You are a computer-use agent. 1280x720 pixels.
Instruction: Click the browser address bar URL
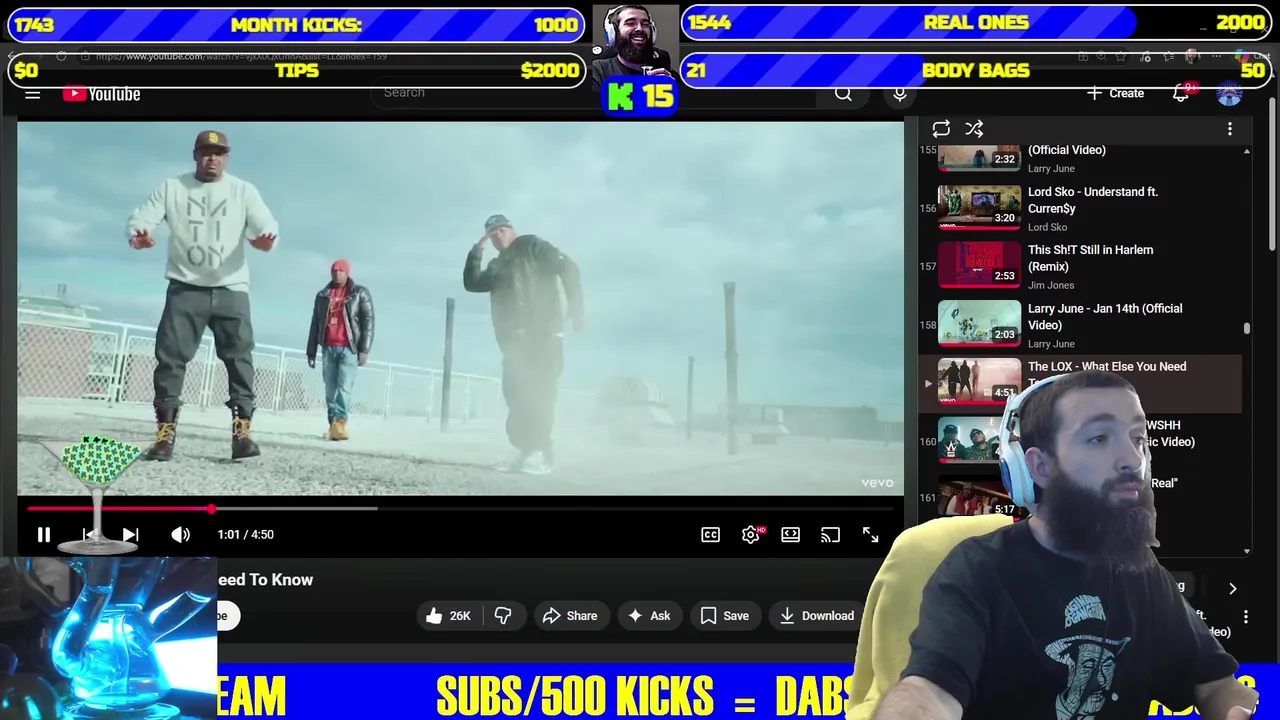point(240,57)
